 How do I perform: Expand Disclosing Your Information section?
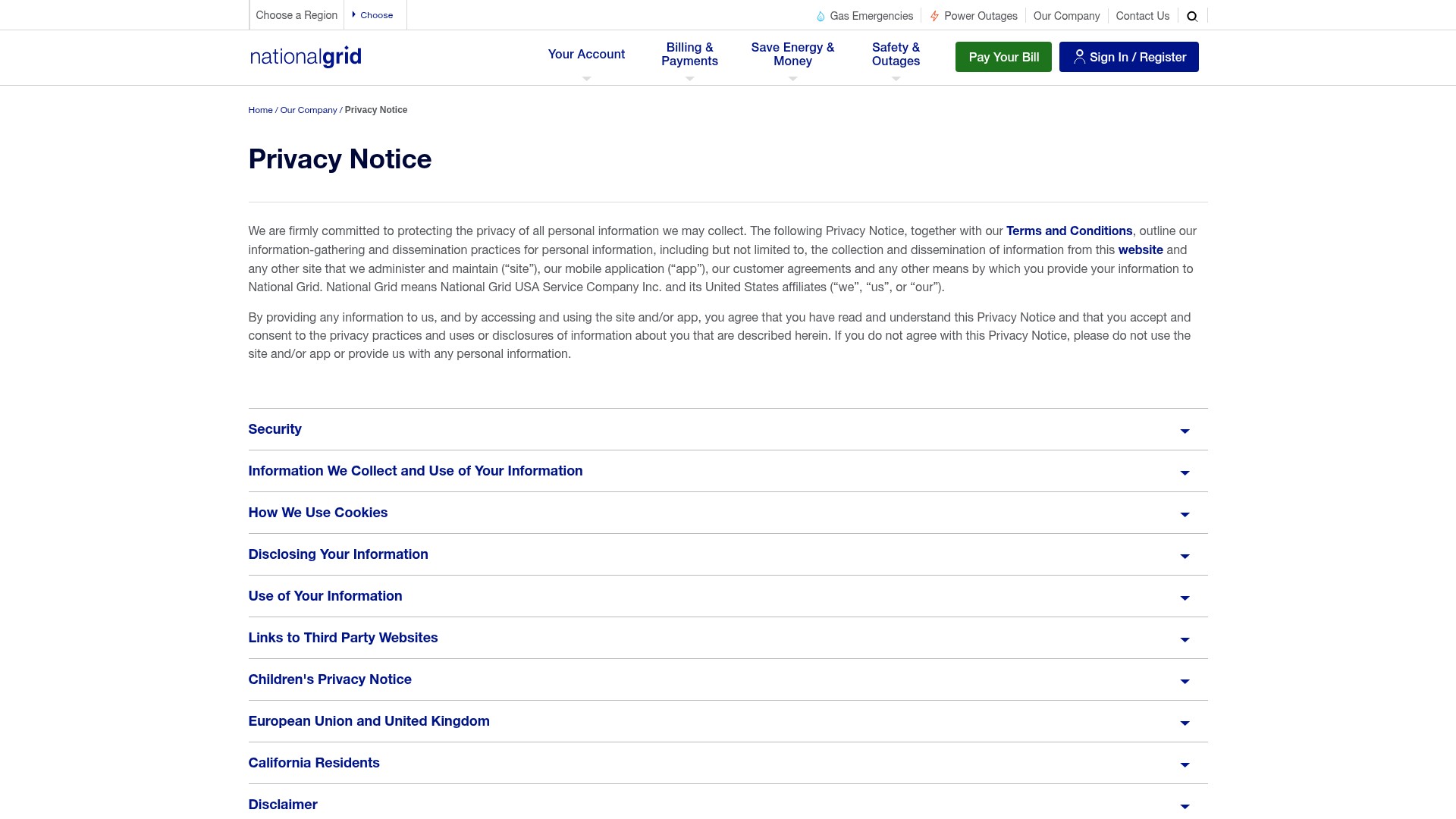point(728,554)
